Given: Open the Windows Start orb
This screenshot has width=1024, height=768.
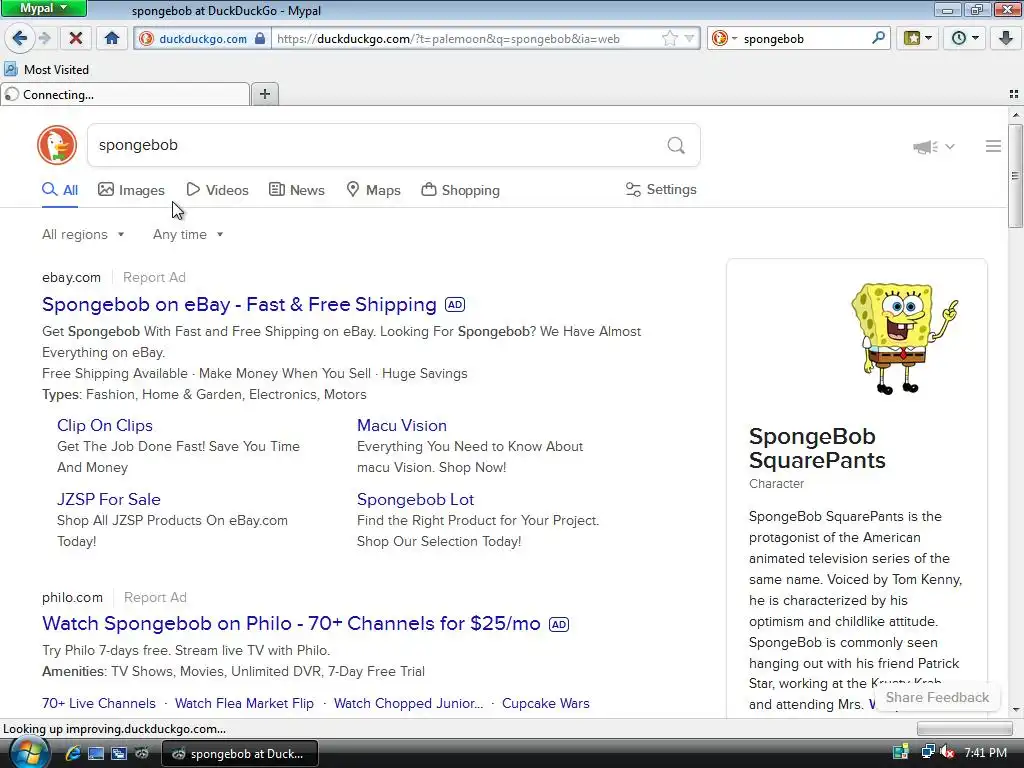Looking at the screenshot, I should point(28,752).
